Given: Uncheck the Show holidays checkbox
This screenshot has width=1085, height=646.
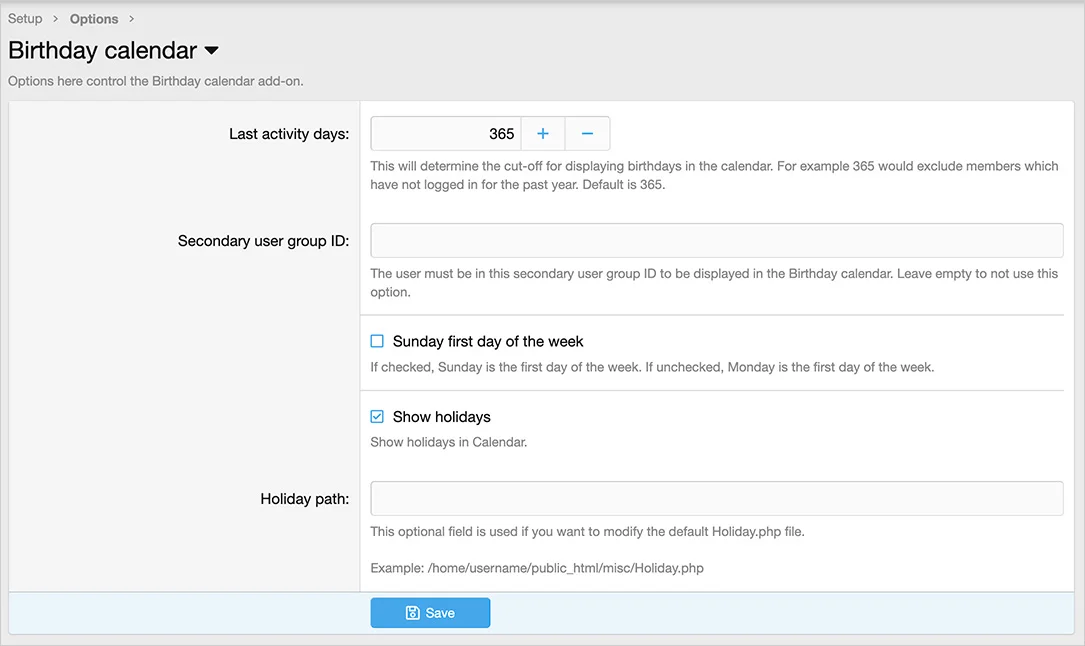Looking at the screenshot, I should coord(377,417).
